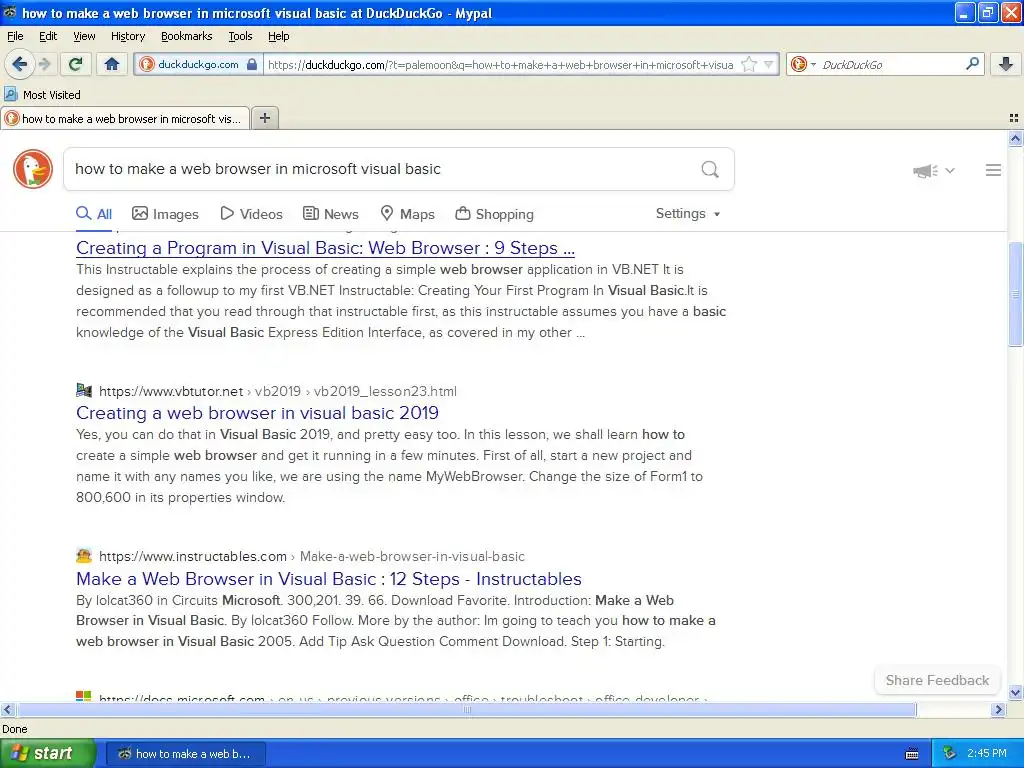Click the vbtutor.net result URL
Viewport: 1024px width, 768px height.
coord(278,391)
